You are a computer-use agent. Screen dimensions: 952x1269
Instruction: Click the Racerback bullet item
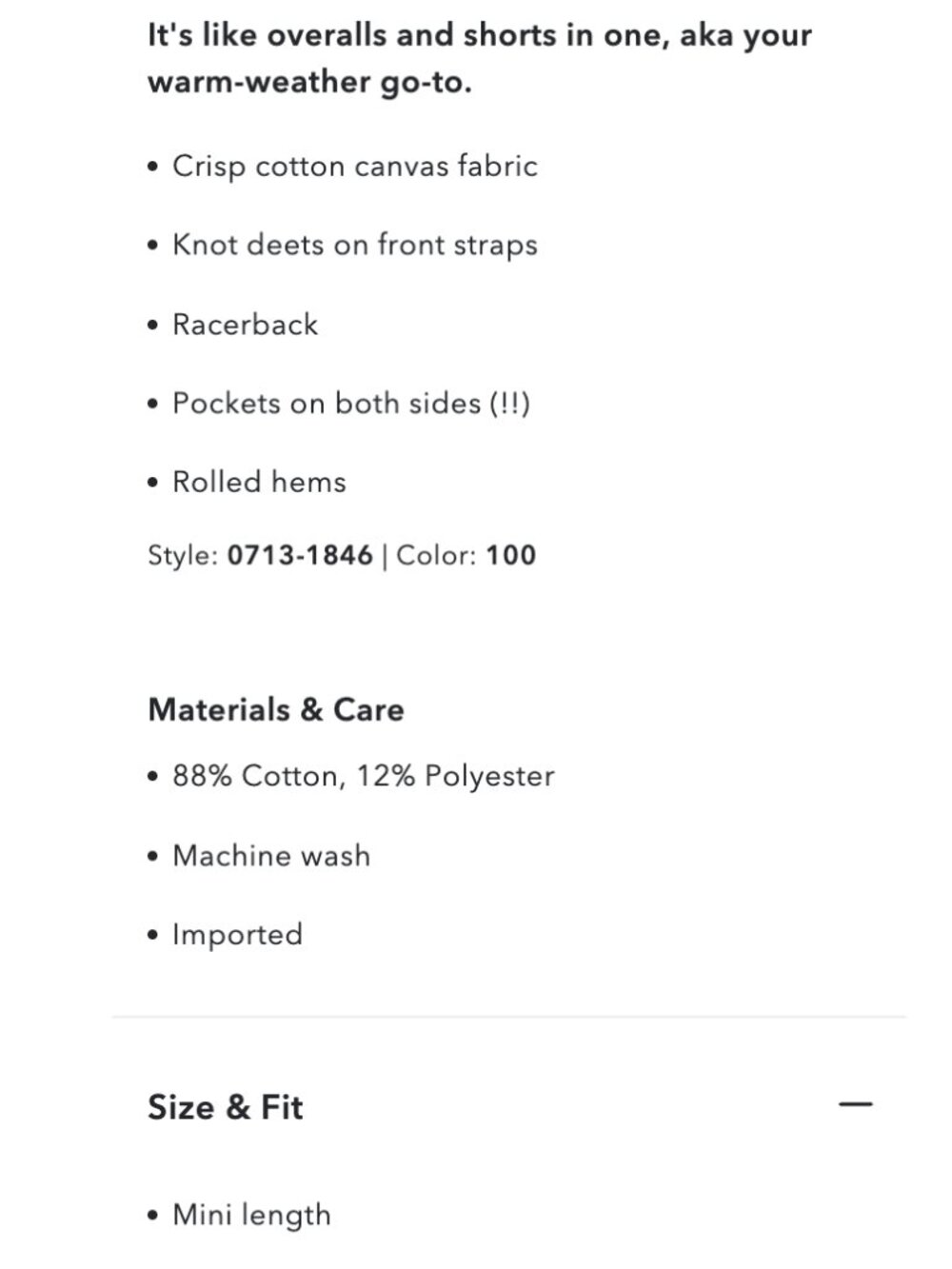(x=245, y=325)
